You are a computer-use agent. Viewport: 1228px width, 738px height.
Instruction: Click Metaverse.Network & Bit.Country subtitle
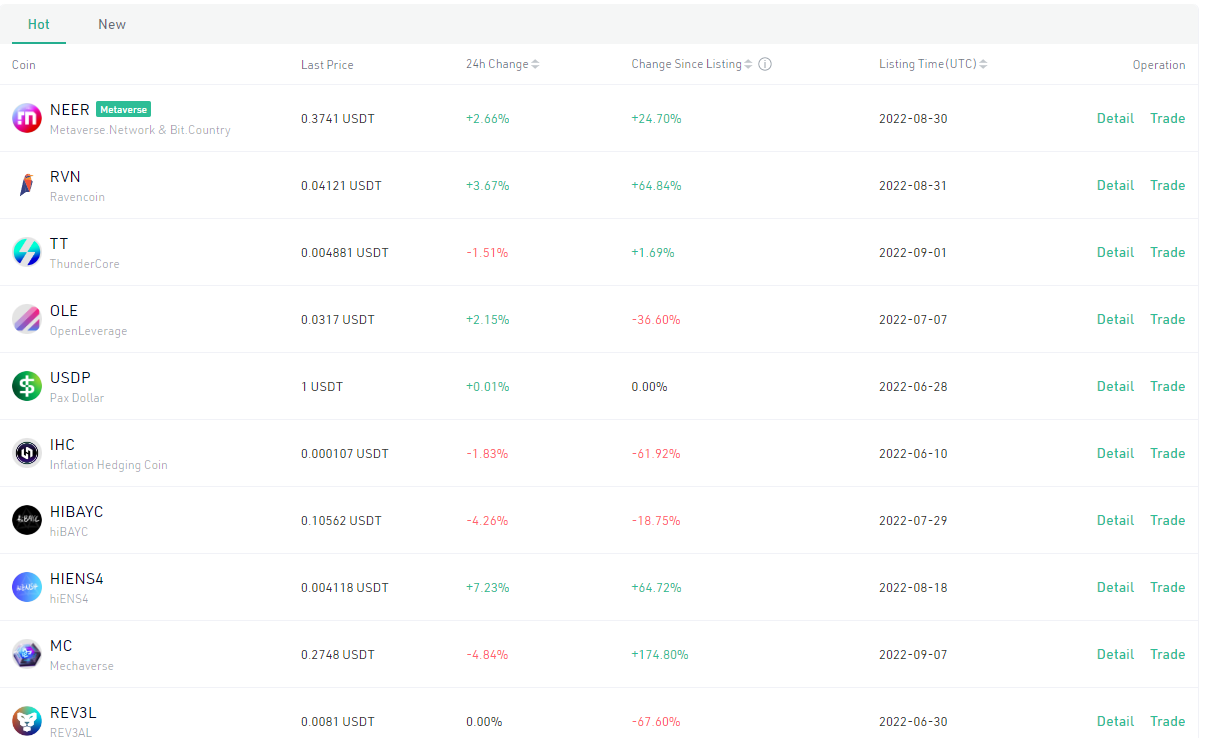140,130
